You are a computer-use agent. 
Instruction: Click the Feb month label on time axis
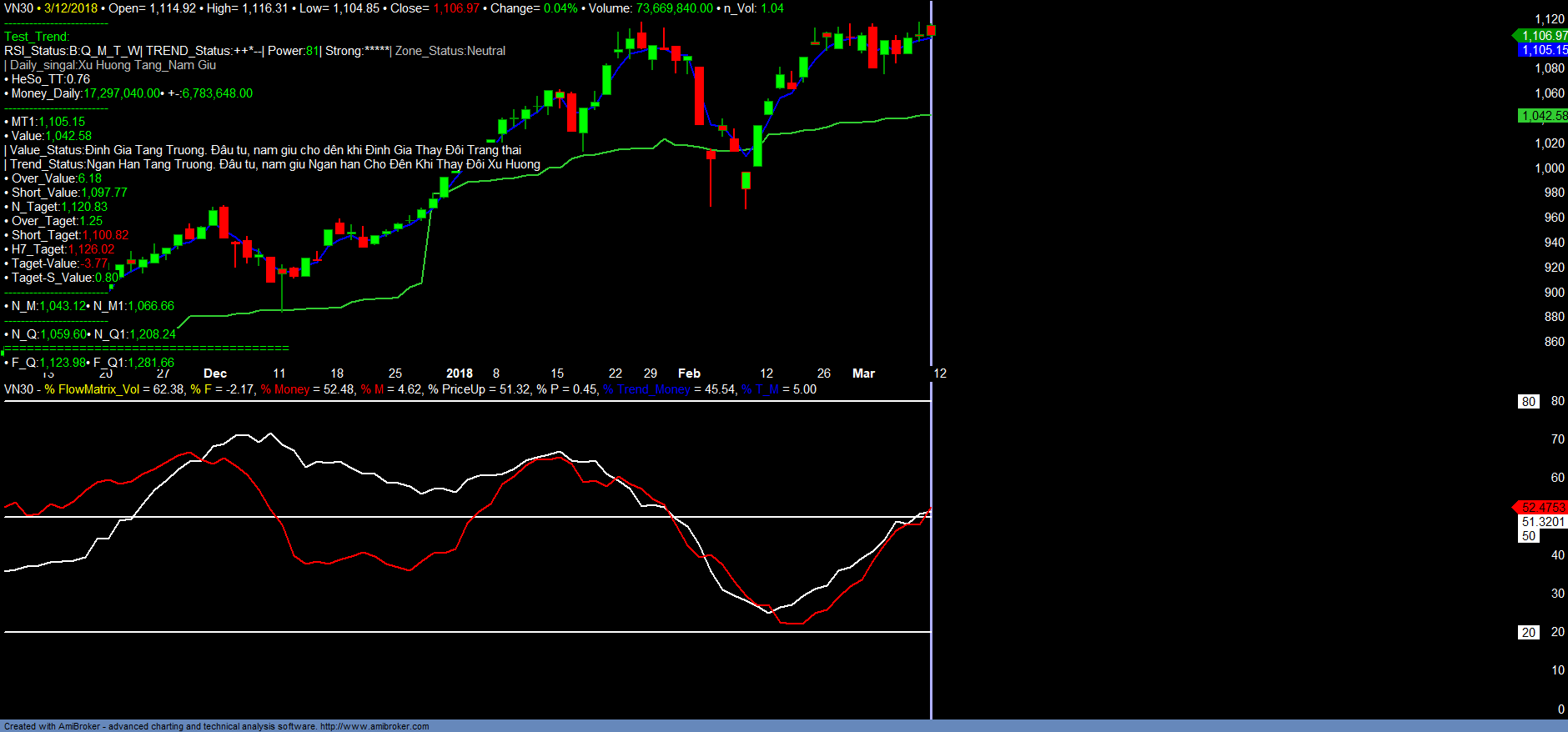coord(689,374)
